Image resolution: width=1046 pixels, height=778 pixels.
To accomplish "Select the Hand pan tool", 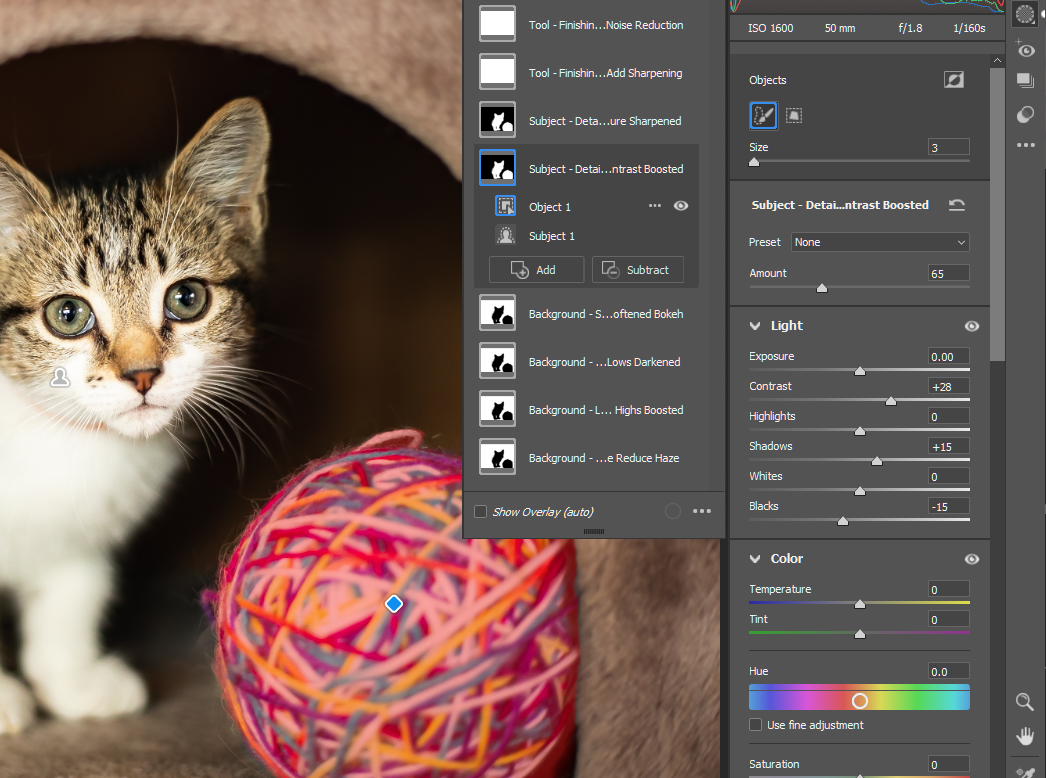I will pyautogui.click(x=1024, y=736).
